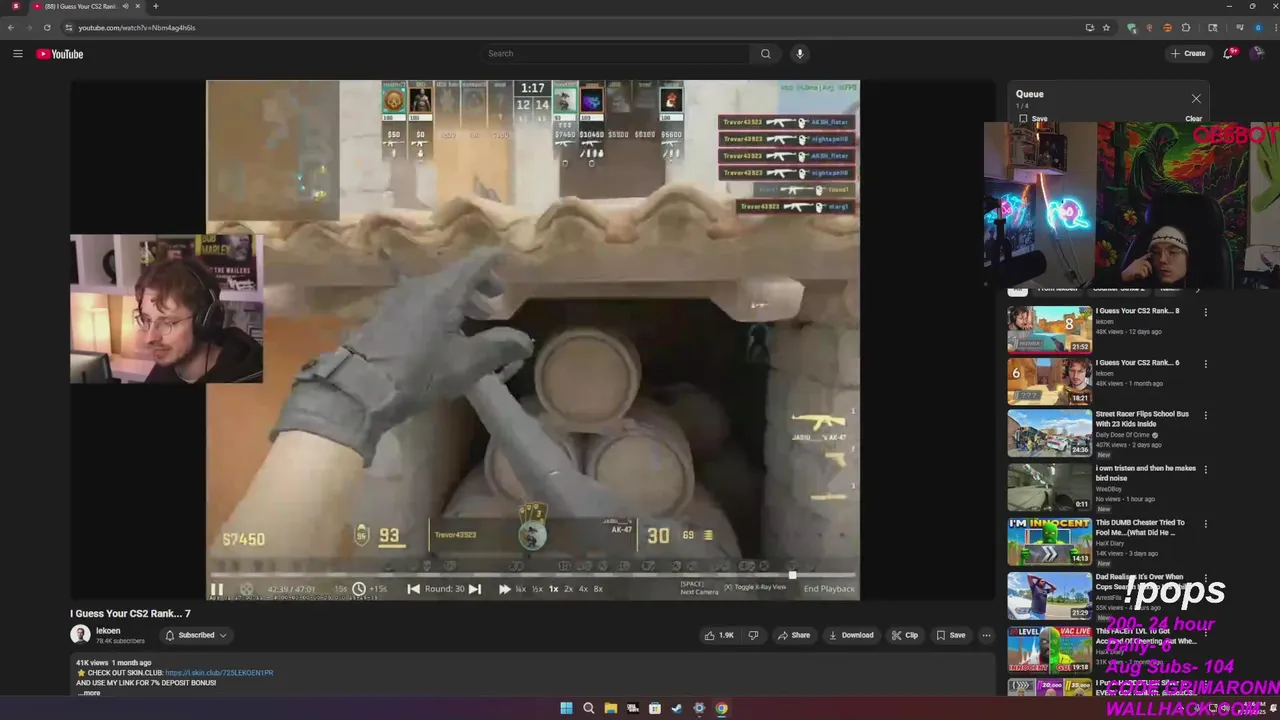Open options for 'Street Racer Flips School Bus'
Image resolution: width=1280 pixels, height=720 pixels.
click(x=1205, y=415)
